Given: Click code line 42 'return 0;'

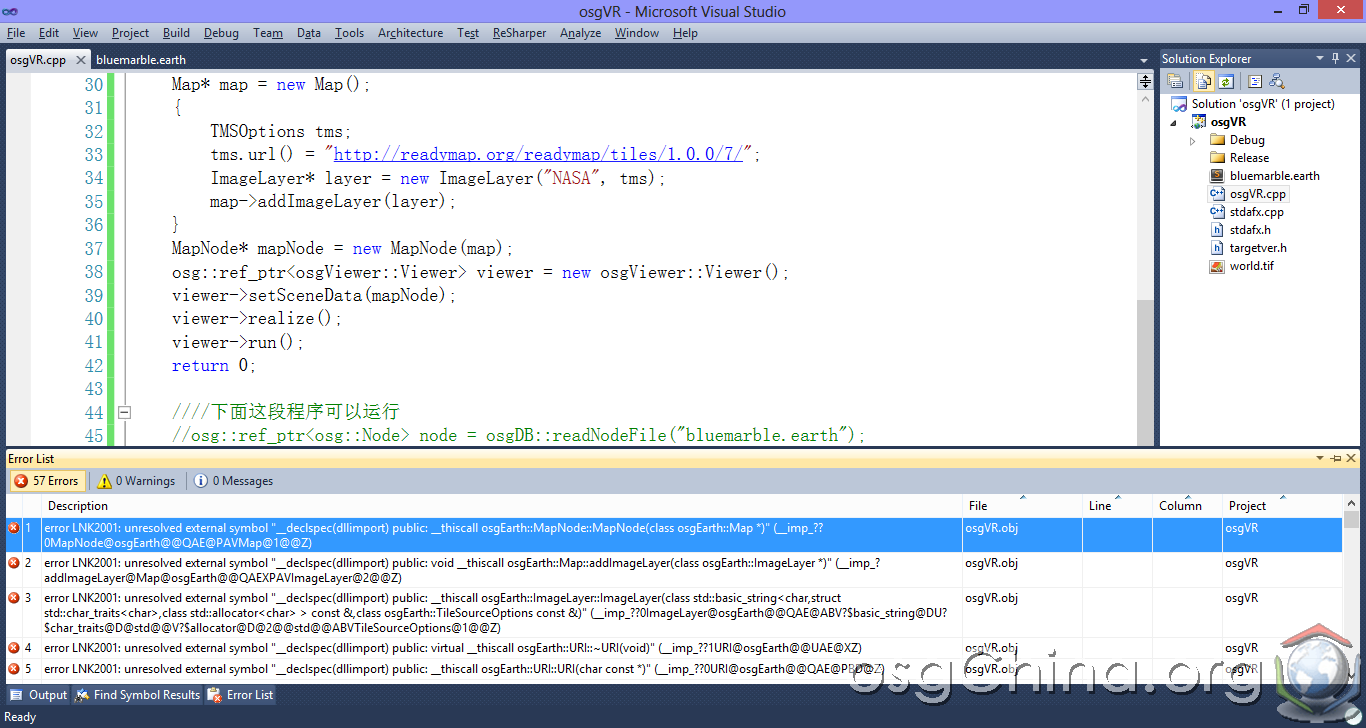Looking at the screenshot, I should 214,366.
